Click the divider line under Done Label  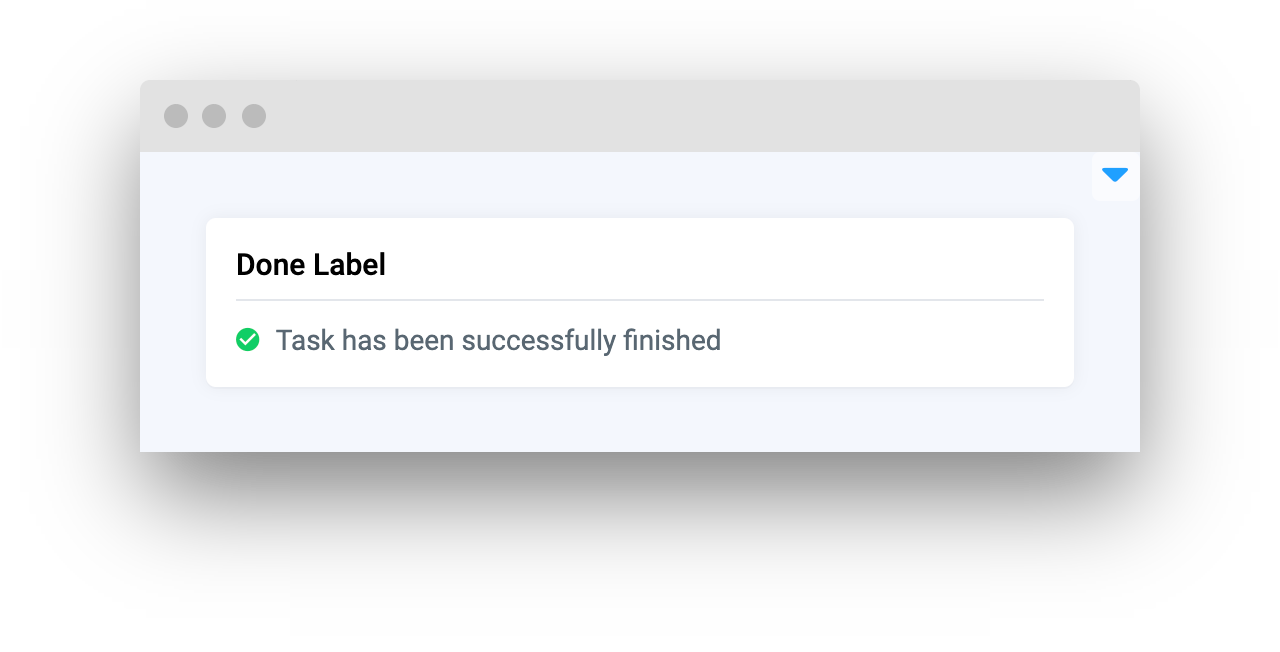click(640, 300)
